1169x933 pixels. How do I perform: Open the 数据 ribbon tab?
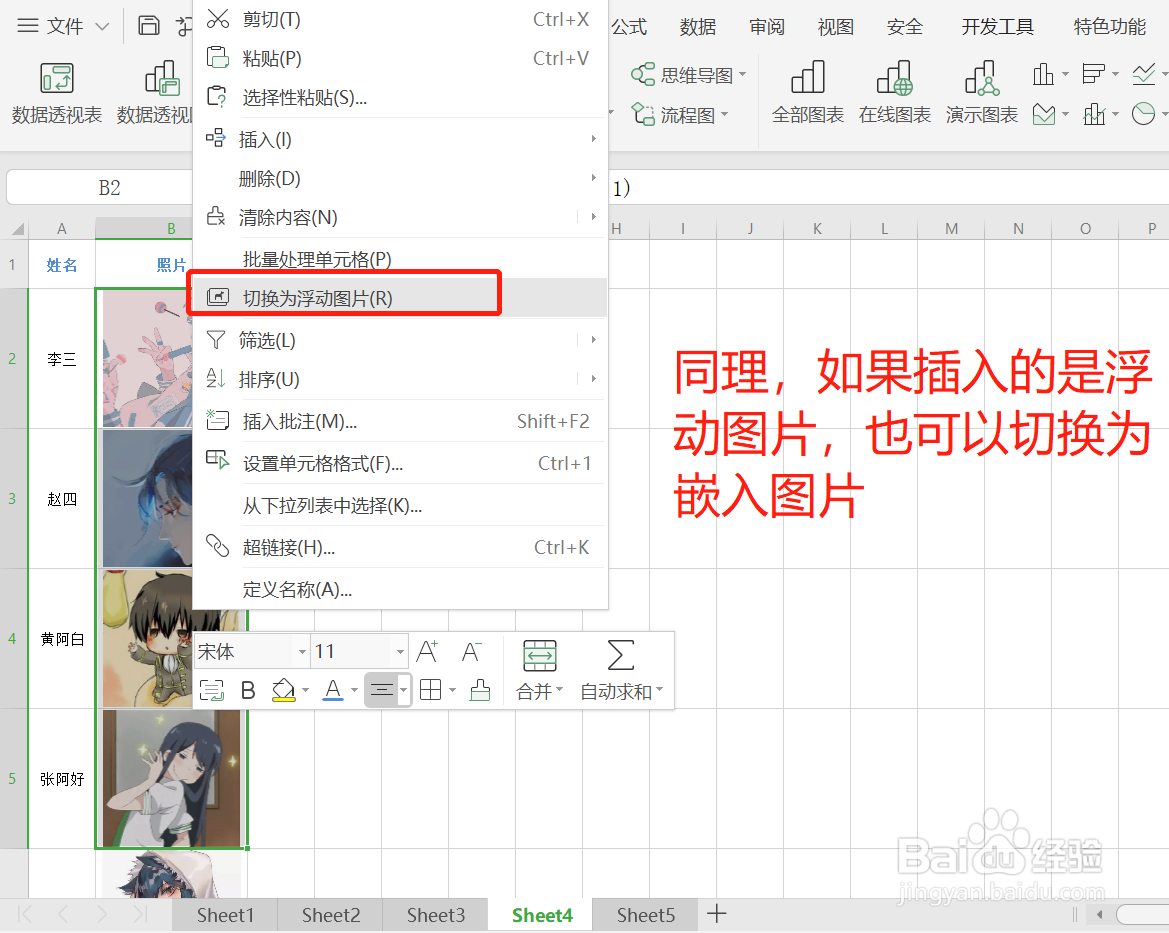(x=698, y=27)
